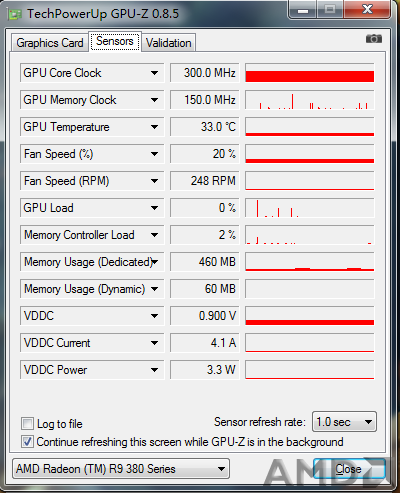
Task: Expand the GPU Load dropdown
Action: click(154, 208)
